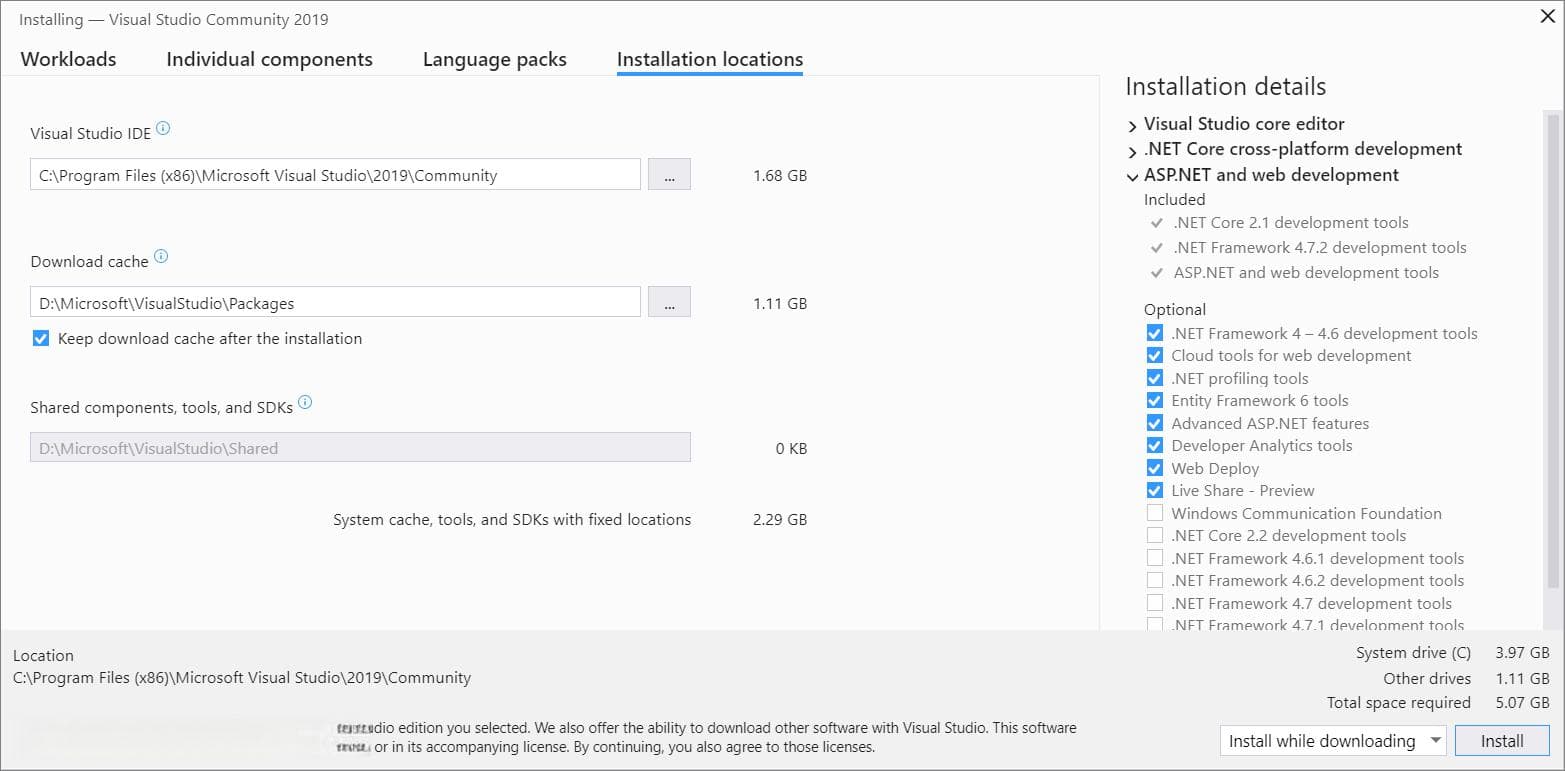1565x771 pixels.
Task: Enable Windows Communication Foundation
Action: coord(1155,513)
